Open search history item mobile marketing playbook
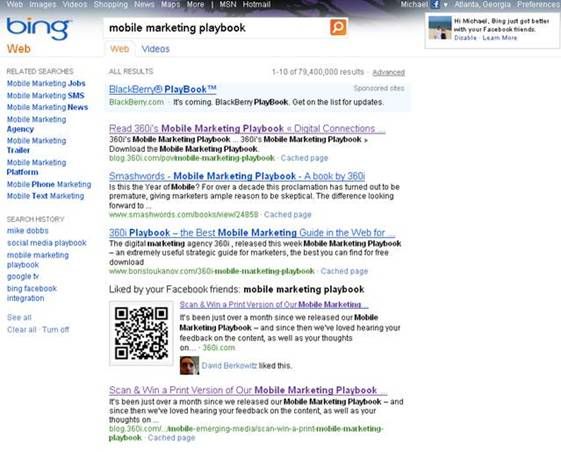This screenshot has height=452, width=561. pyautogui.click(x=38, y=260)
